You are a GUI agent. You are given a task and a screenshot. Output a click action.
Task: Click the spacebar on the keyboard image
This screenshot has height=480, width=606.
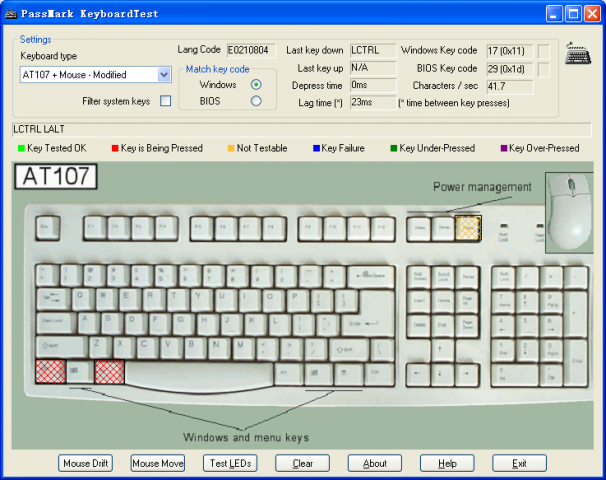197,374
